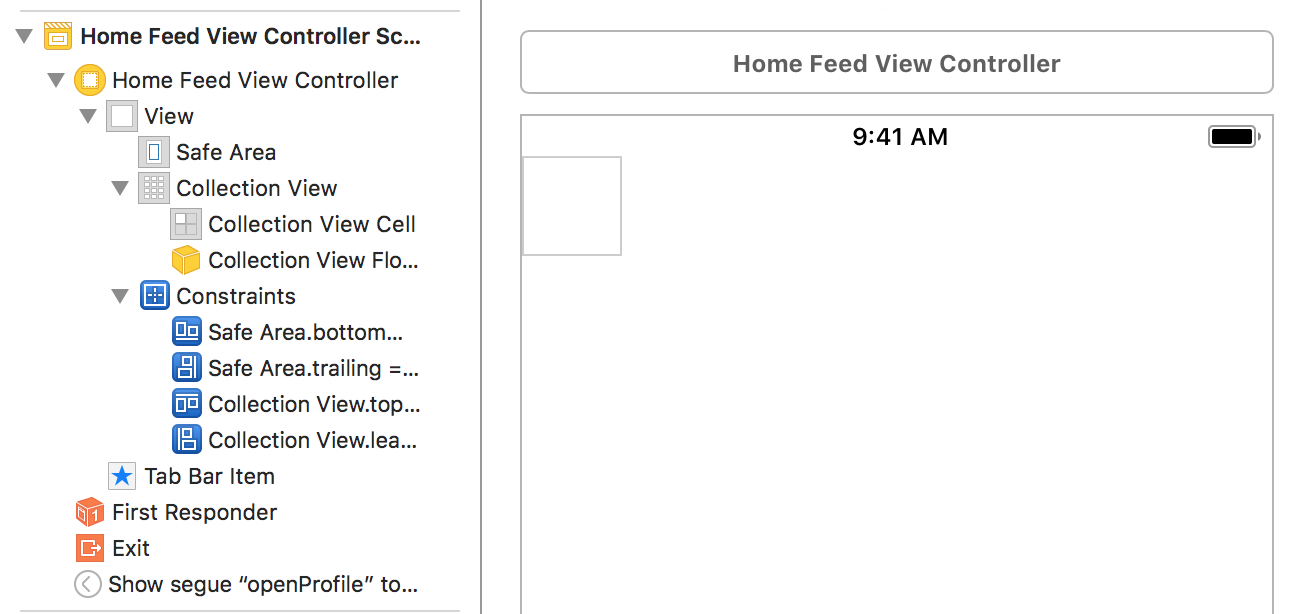Viewport: 1312px width, 614px height.
Task: Click the First Responder cube icon
Action: coord(90,512)
